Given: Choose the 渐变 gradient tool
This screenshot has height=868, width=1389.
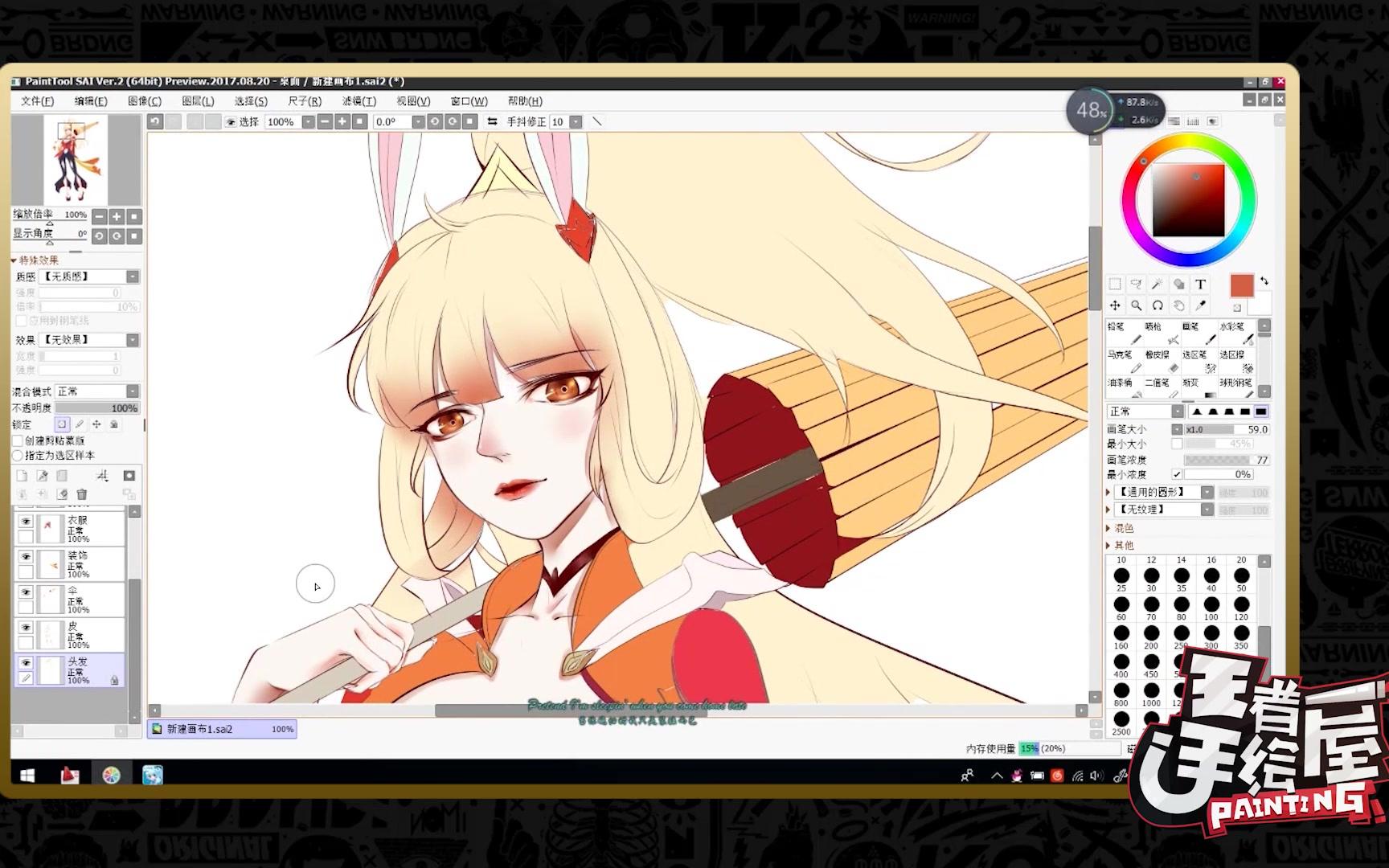Looking at the screenshot, I should click(x=1198, y=387).
